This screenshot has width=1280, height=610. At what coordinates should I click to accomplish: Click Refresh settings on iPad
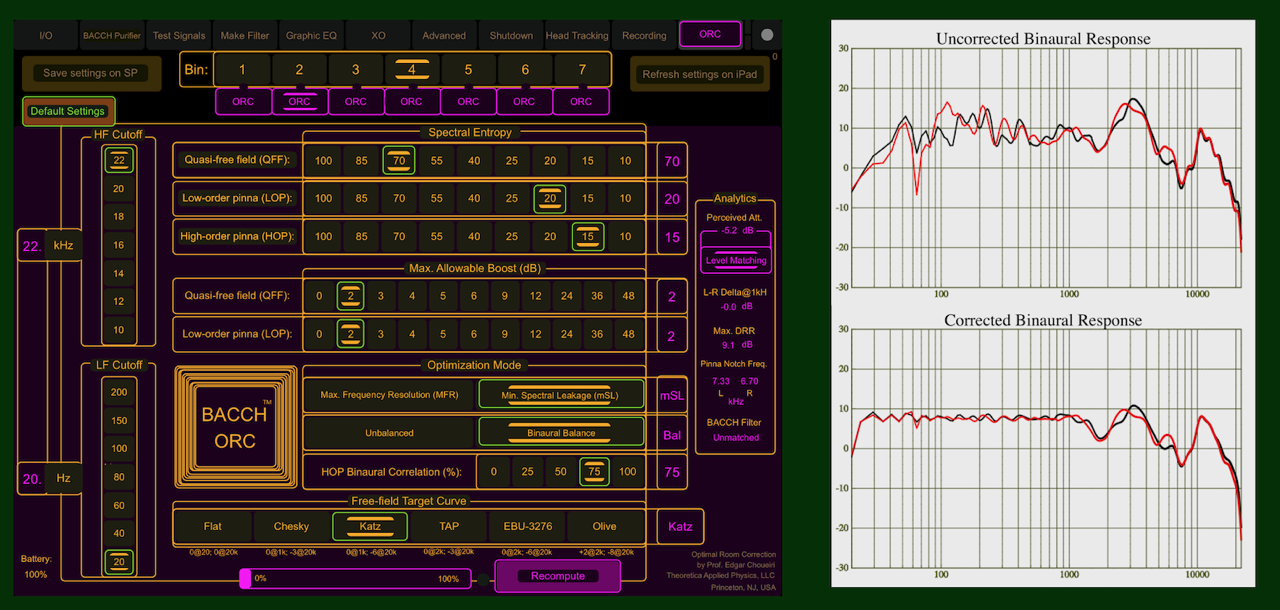coord(700,74)
